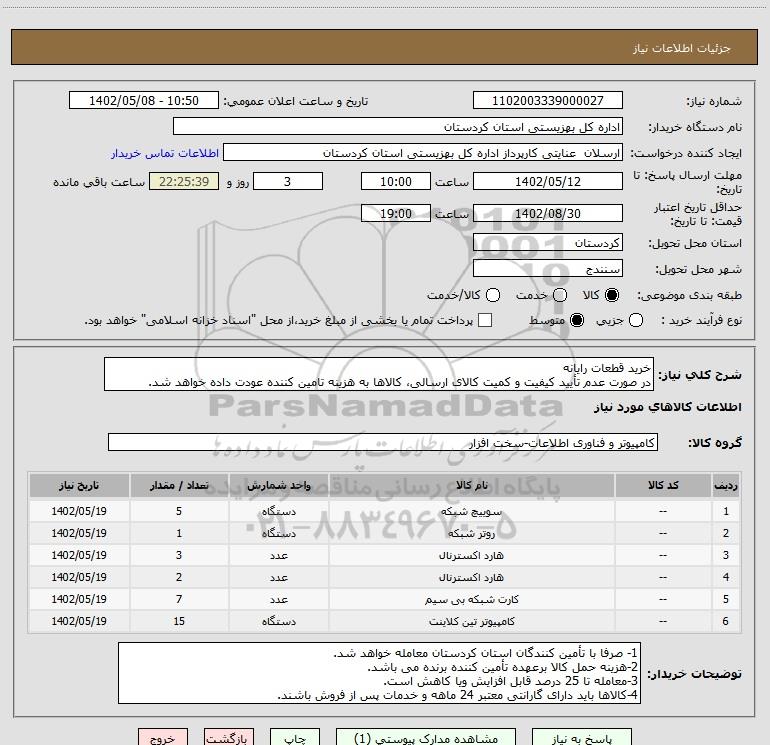
Task: Click the remaining days field showing 3
Action: point(288,181)
